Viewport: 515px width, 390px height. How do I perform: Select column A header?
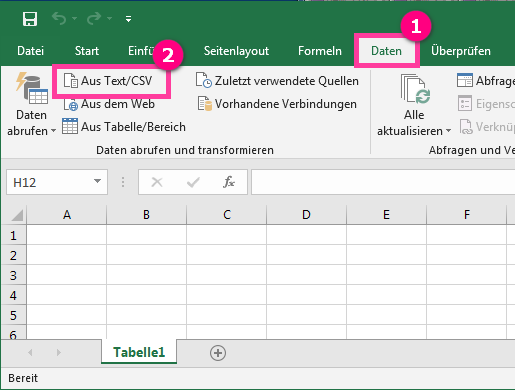coord(67,215)
